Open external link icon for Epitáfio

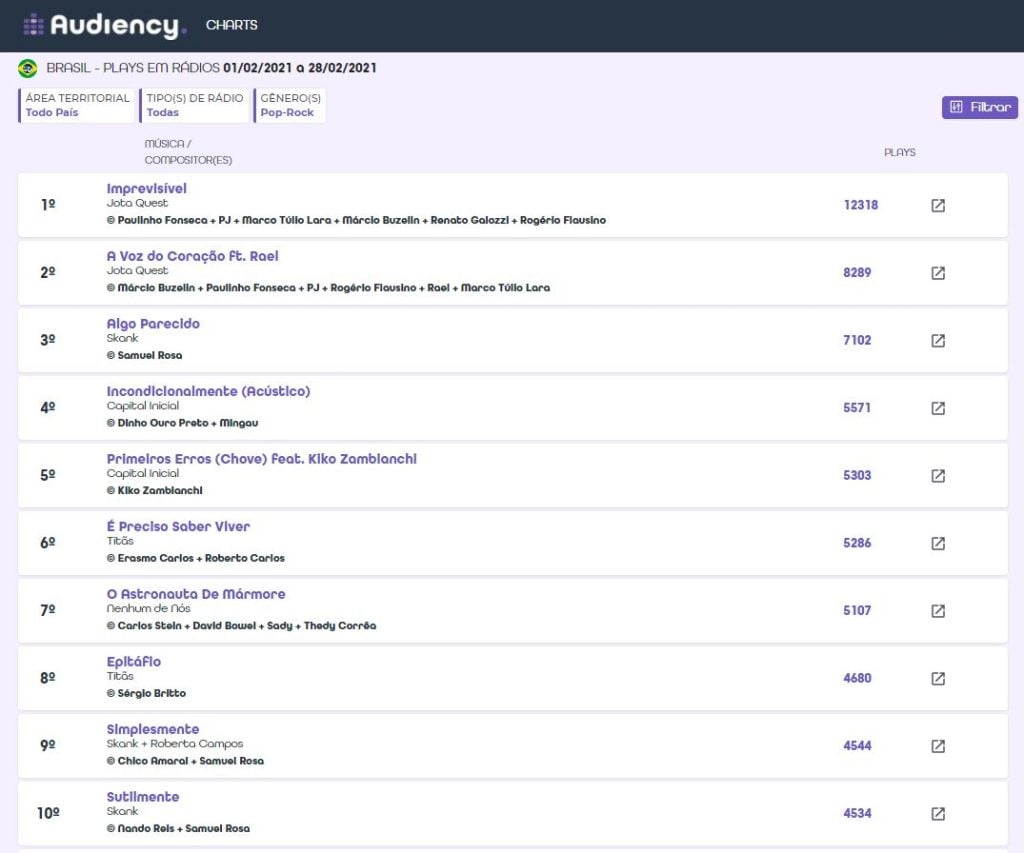[x=937, y=678]
